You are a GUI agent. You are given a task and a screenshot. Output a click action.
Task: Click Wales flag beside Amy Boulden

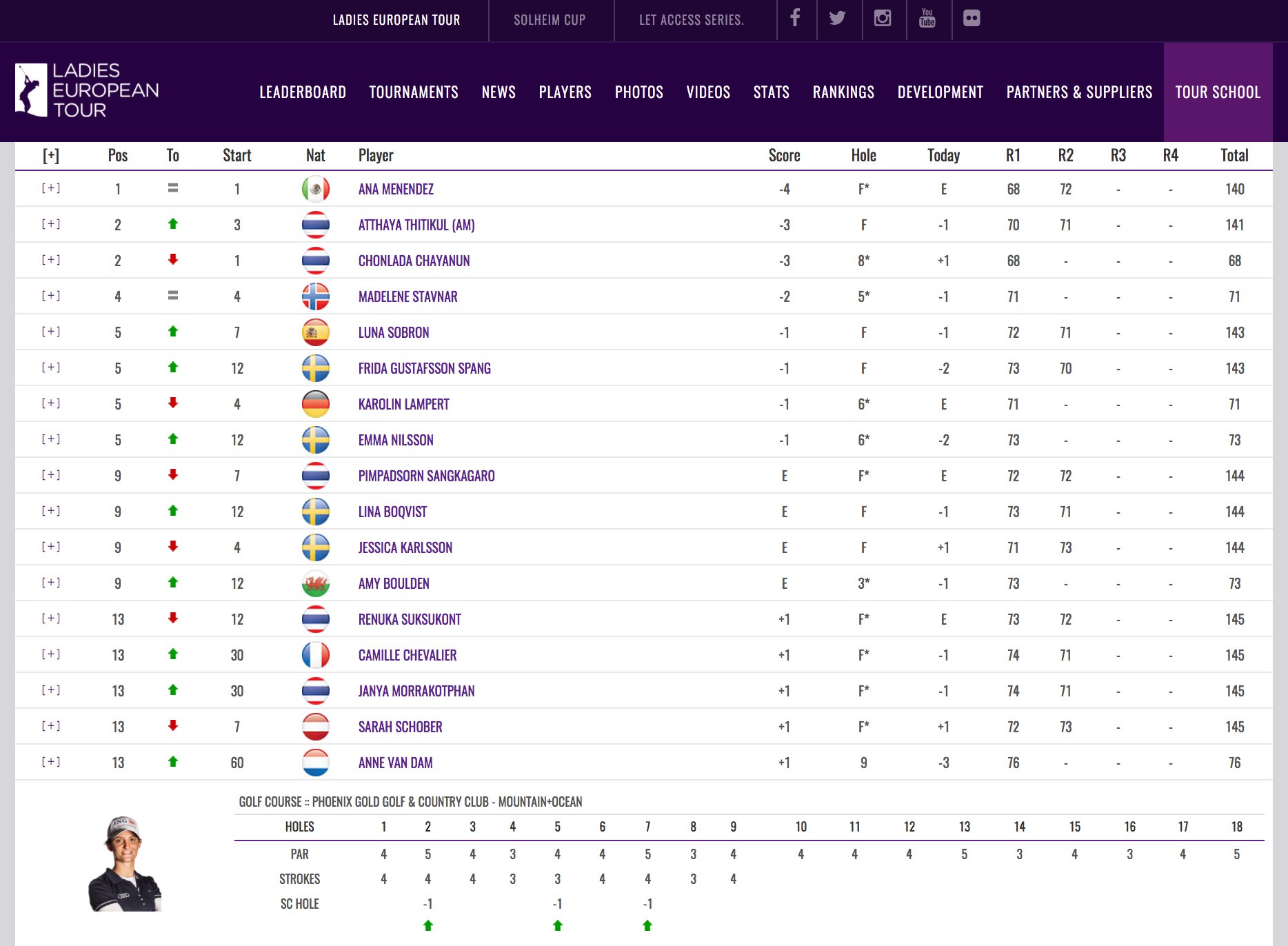316,583
